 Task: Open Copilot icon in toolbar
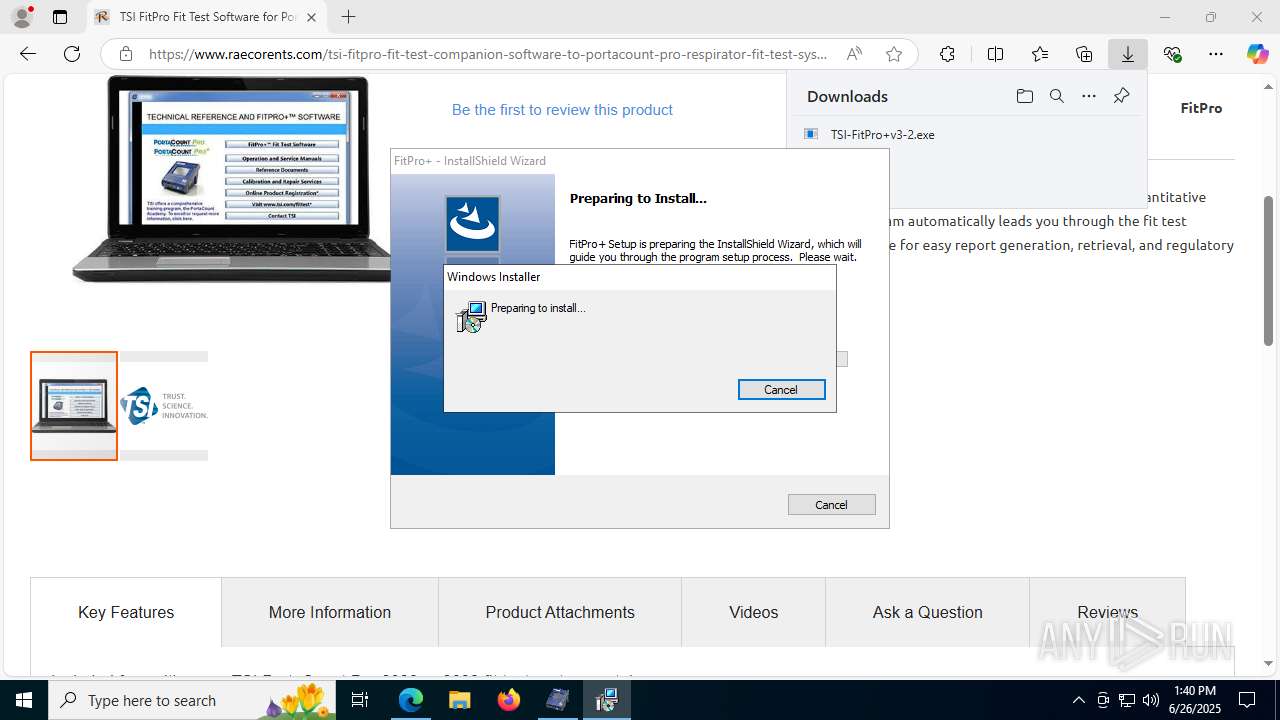pyautogui.click(x=1257, y=54)
